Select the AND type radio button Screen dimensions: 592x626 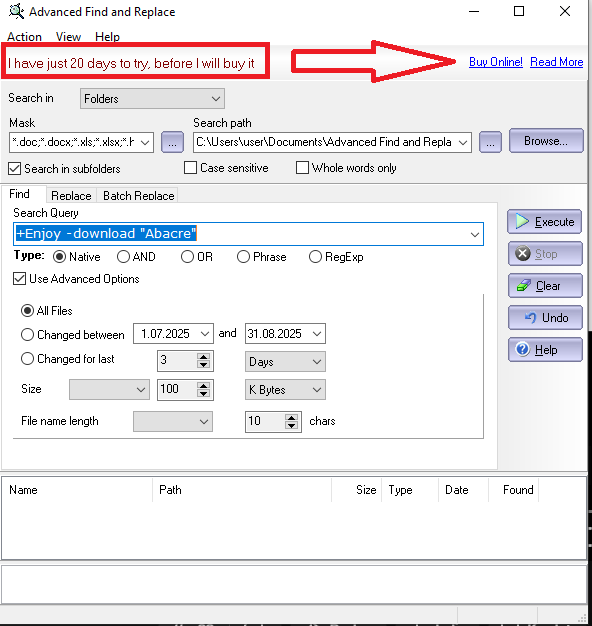coord(123,257)
